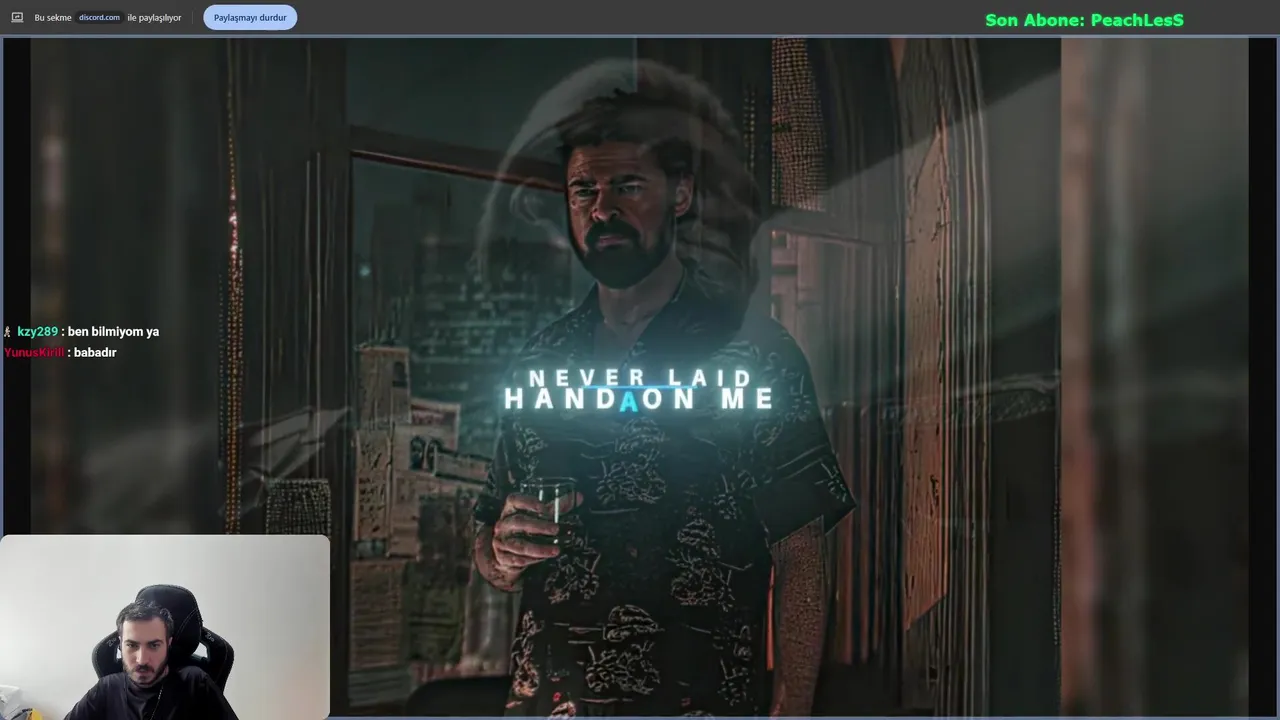Click the screen share icon beside Bu sekme
This screenshot has width=1280, height=720.
(17, 17)
